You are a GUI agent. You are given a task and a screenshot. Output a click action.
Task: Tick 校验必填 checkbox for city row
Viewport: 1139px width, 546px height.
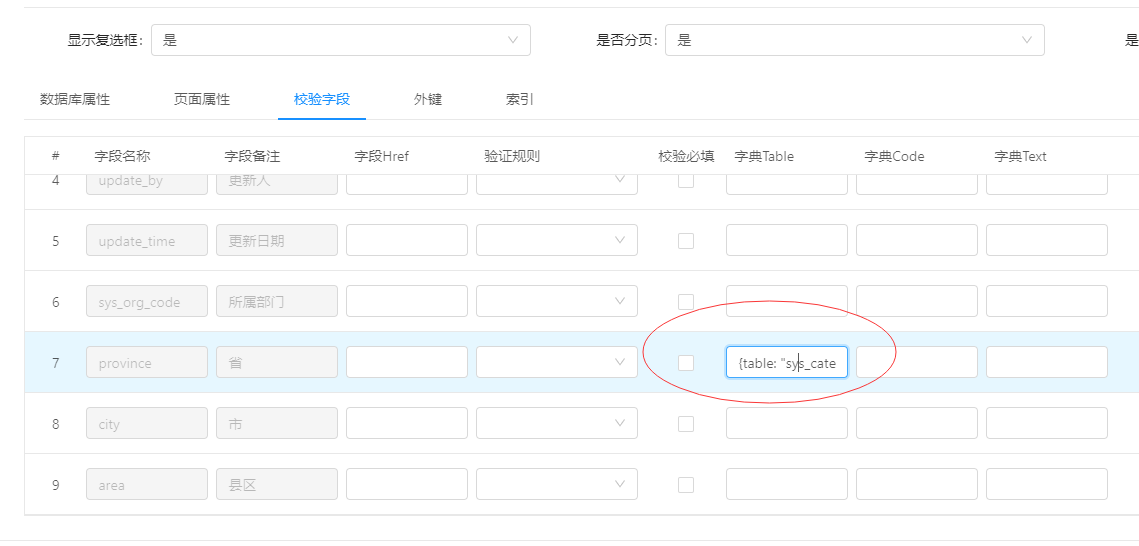pos(686,423)
